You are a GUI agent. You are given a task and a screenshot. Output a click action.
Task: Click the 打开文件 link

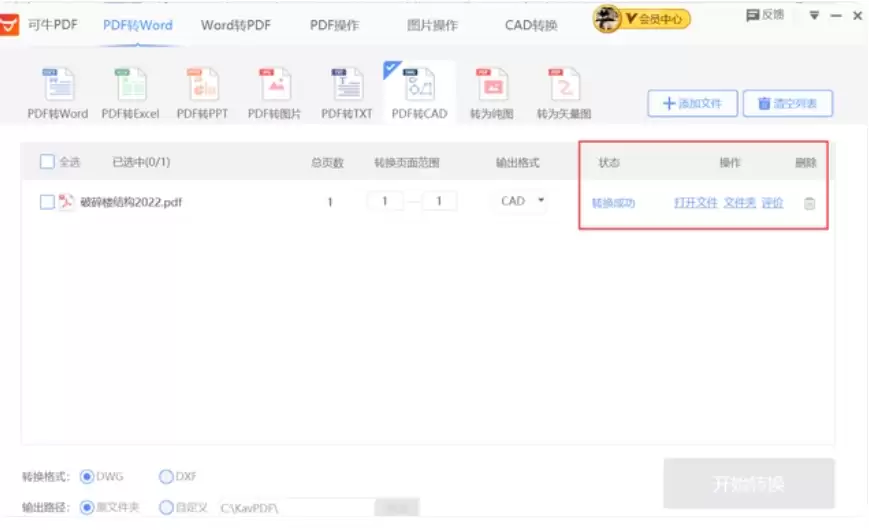tap(695, 203)
